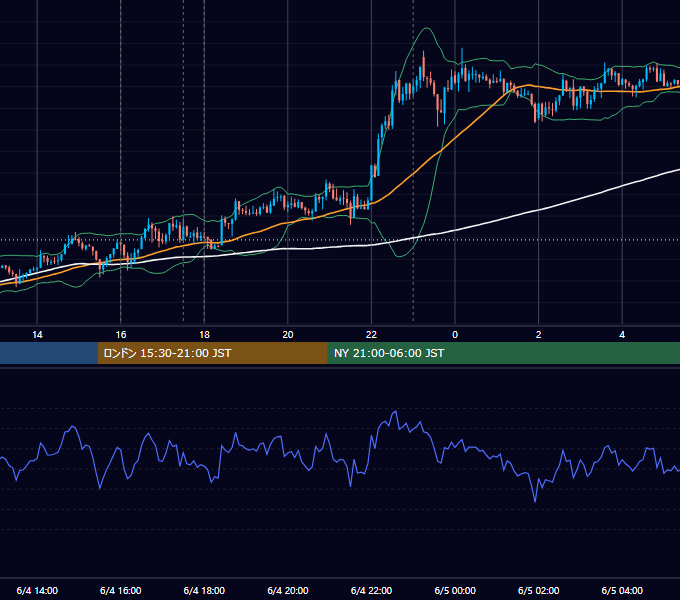Image resolution: width=680 pixels, height=600 pixels.
Task: Select the 0 hour label on price chart axis
Action: [x=455, y=335]
